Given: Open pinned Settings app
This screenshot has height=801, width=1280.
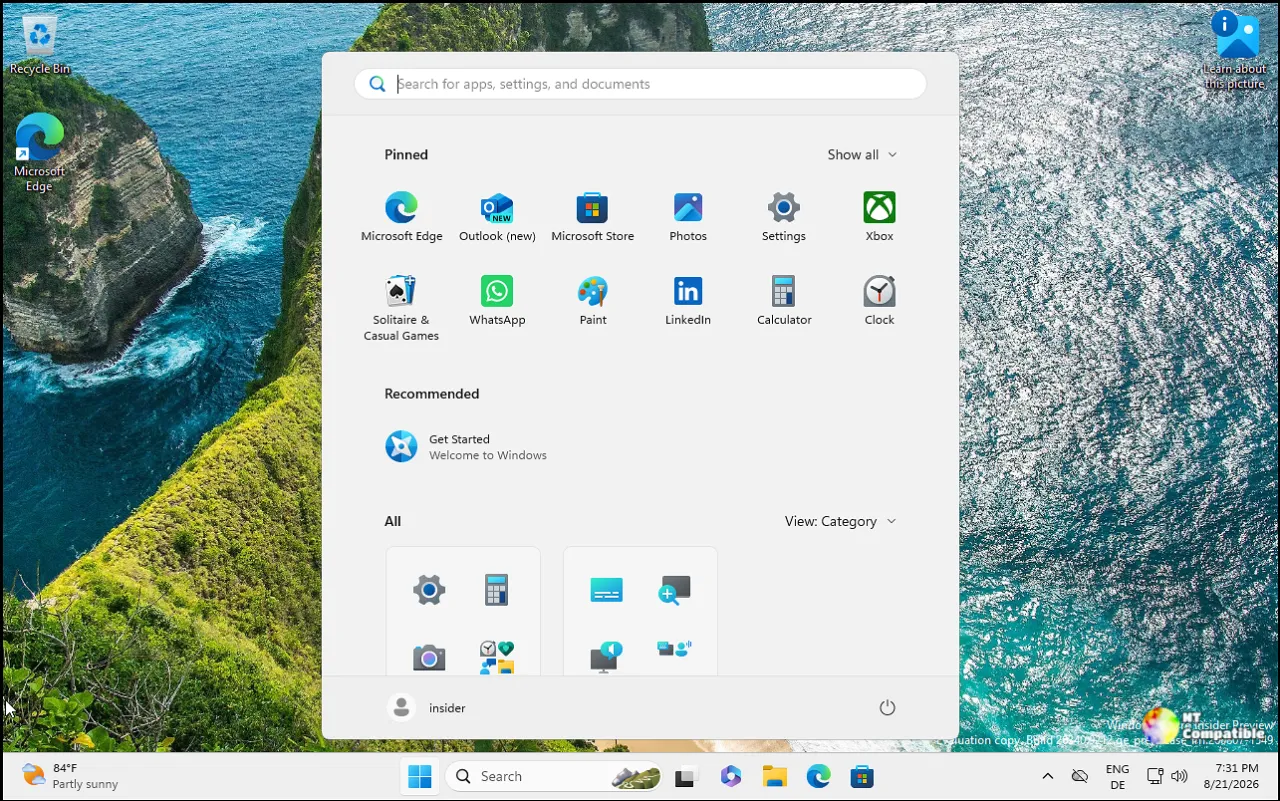Looking at the screenshot, I should pyautogui.click(x=784, y=217).
